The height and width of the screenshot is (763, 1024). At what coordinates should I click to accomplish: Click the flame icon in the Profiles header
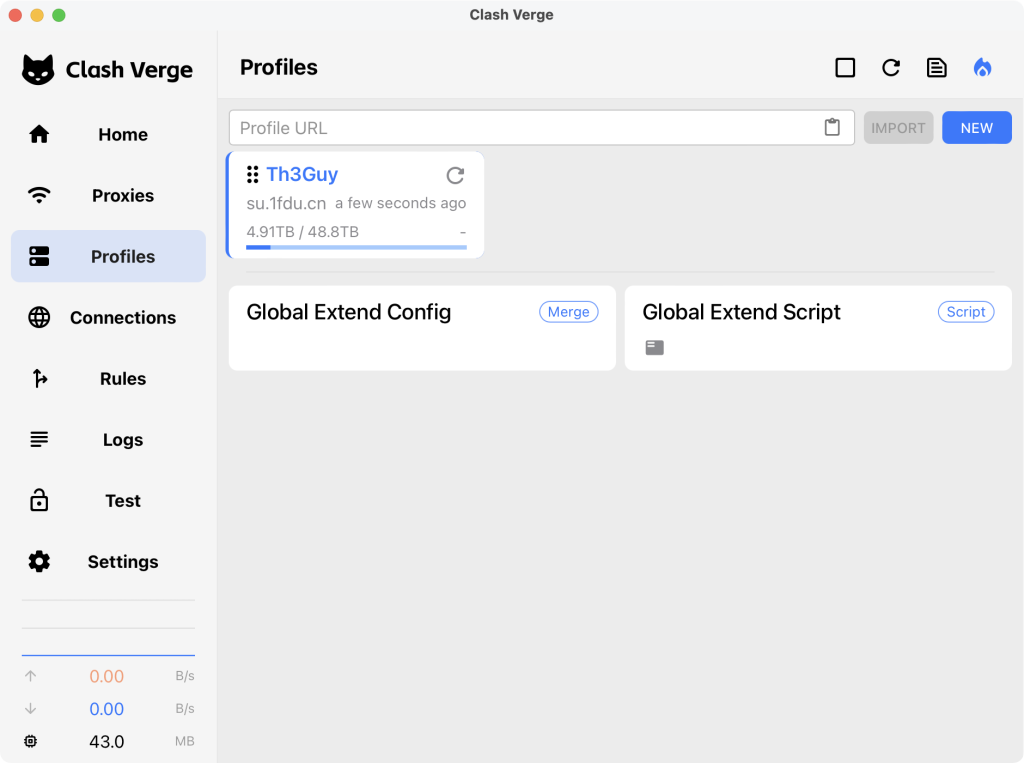(x=982, y=68)
